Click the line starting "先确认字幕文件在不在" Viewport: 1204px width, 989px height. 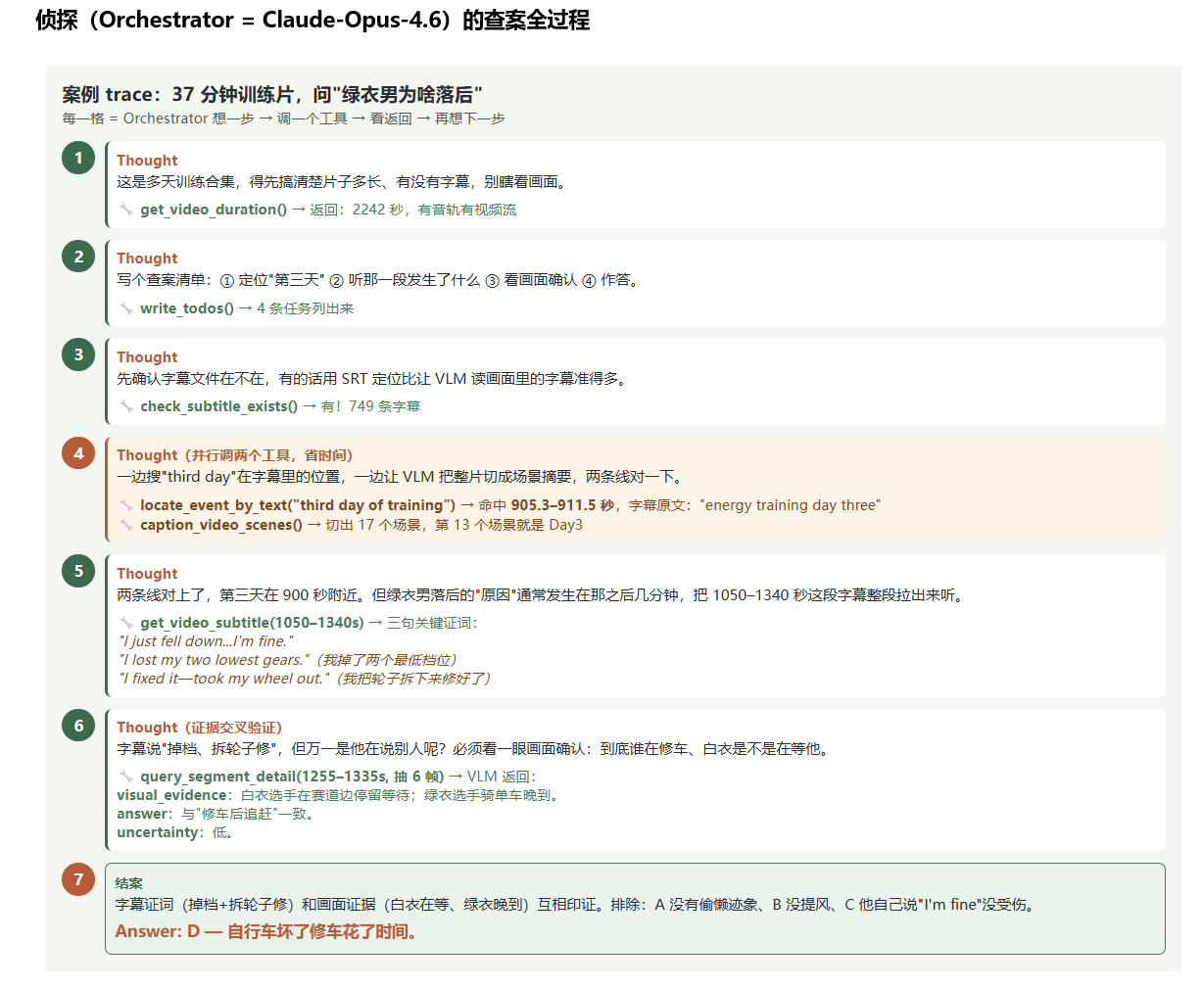pyautogui.click(x=371, y=379)
